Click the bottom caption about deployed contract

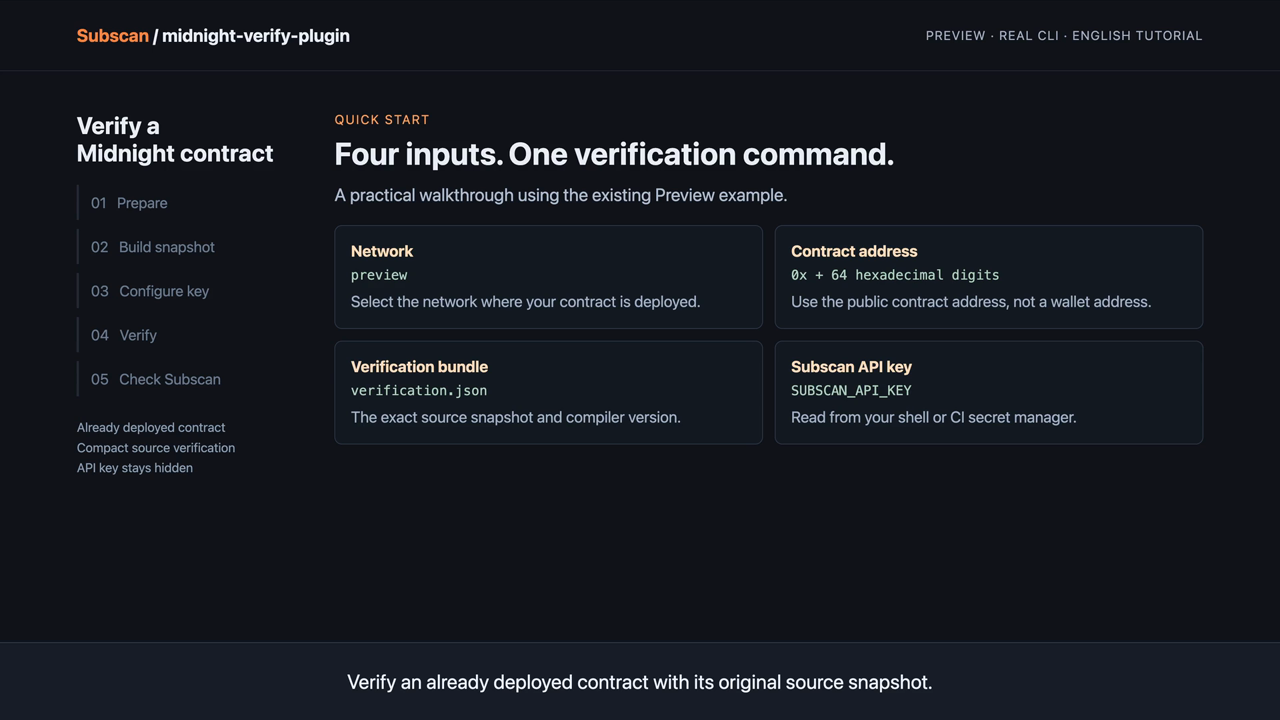[640, 682]
